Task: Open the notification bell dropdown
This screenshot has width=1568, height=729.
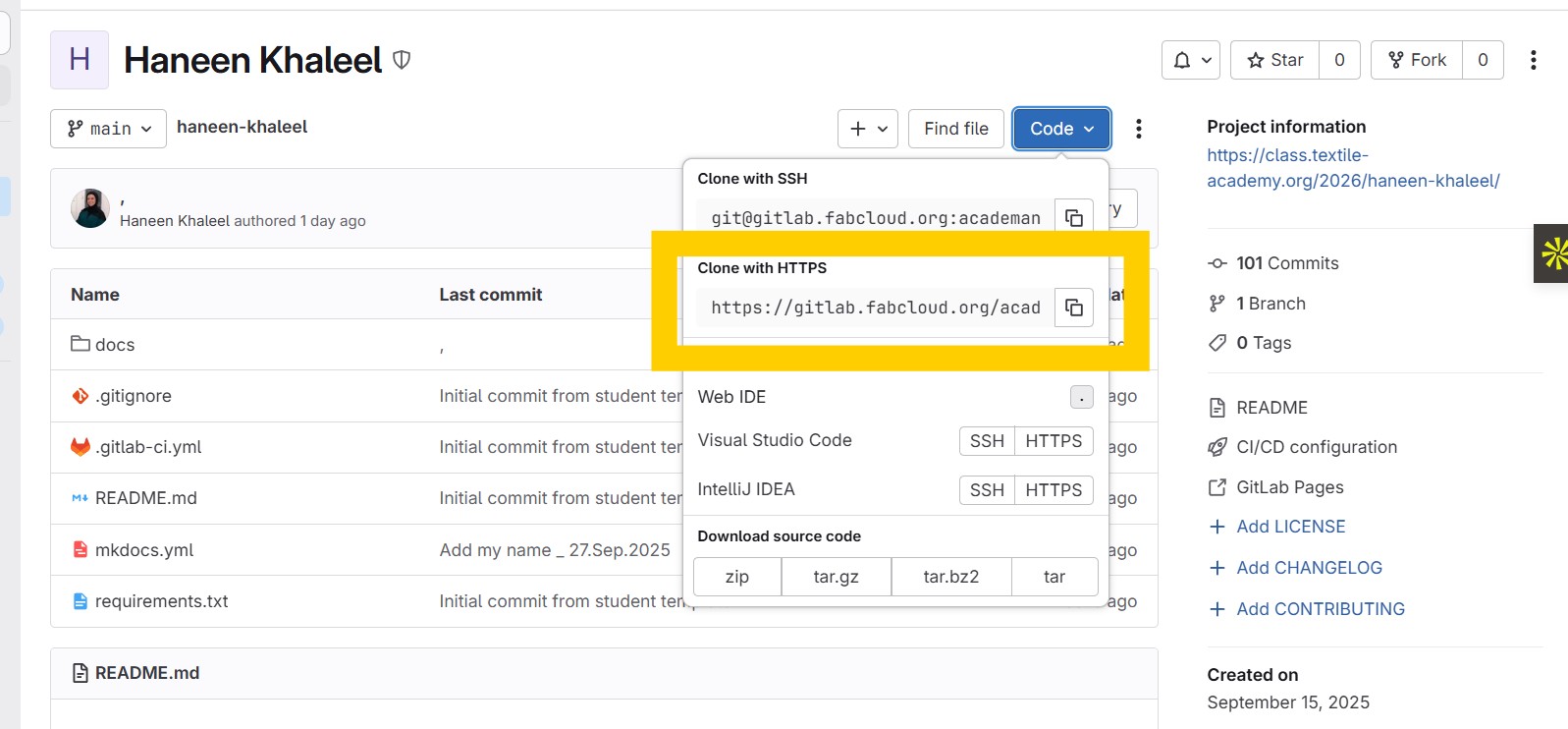Action: point(1190,60)
